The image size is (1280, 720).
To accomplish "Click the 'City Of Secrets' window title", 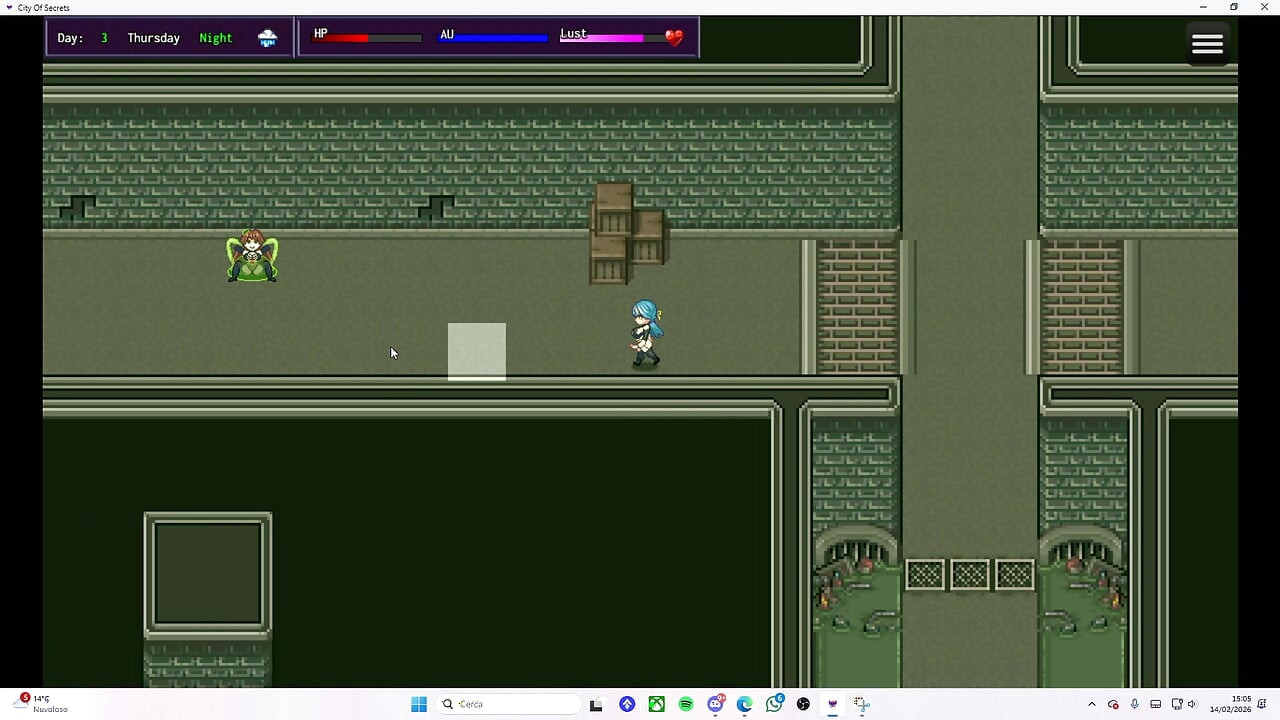I will click(44, 7).
